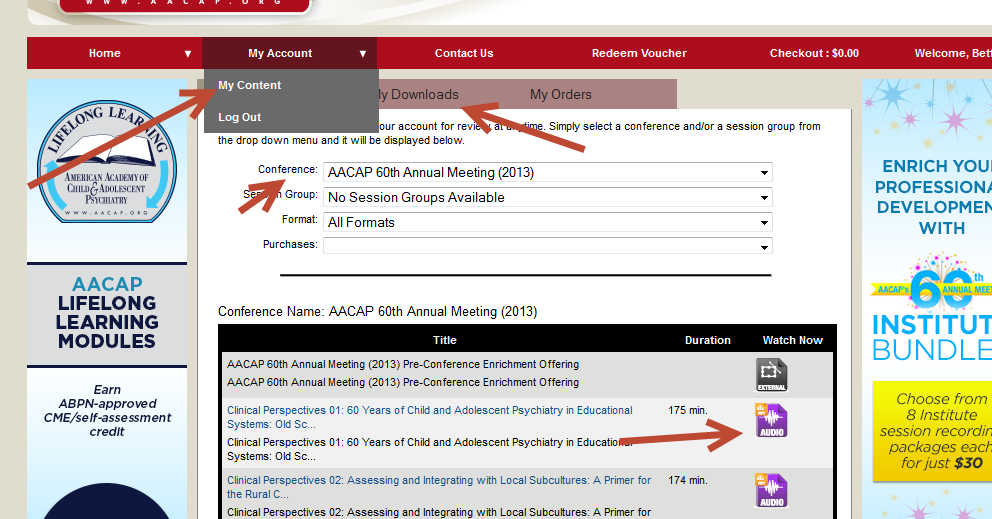
Task: Click the Lifelong Learning Modules banner
Action: pos(107,313)
